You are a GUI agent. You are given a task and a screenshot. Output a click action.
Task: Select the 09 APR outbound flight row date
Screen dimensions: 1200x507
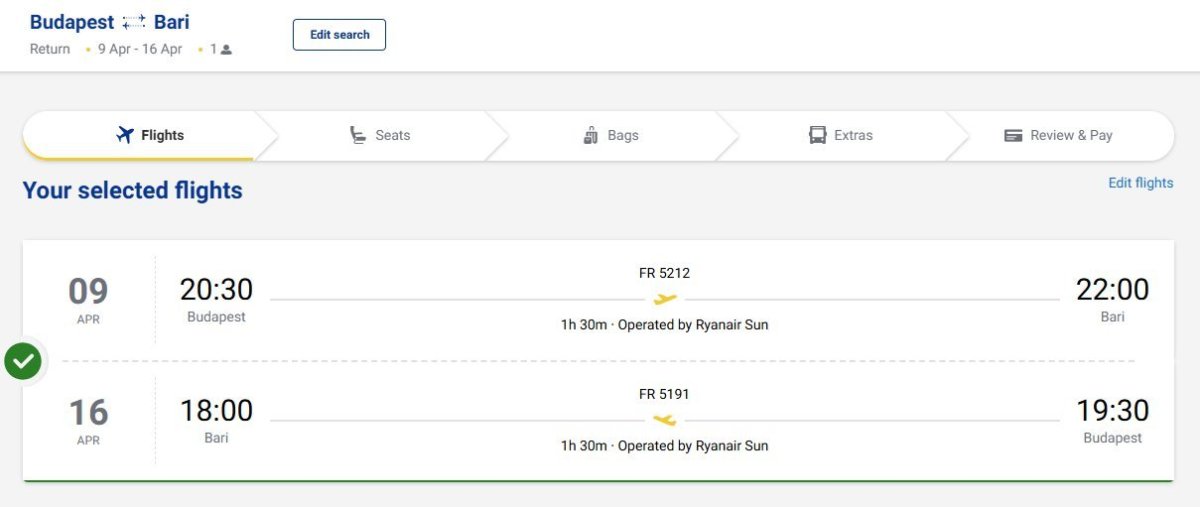[x=88, y=299]
